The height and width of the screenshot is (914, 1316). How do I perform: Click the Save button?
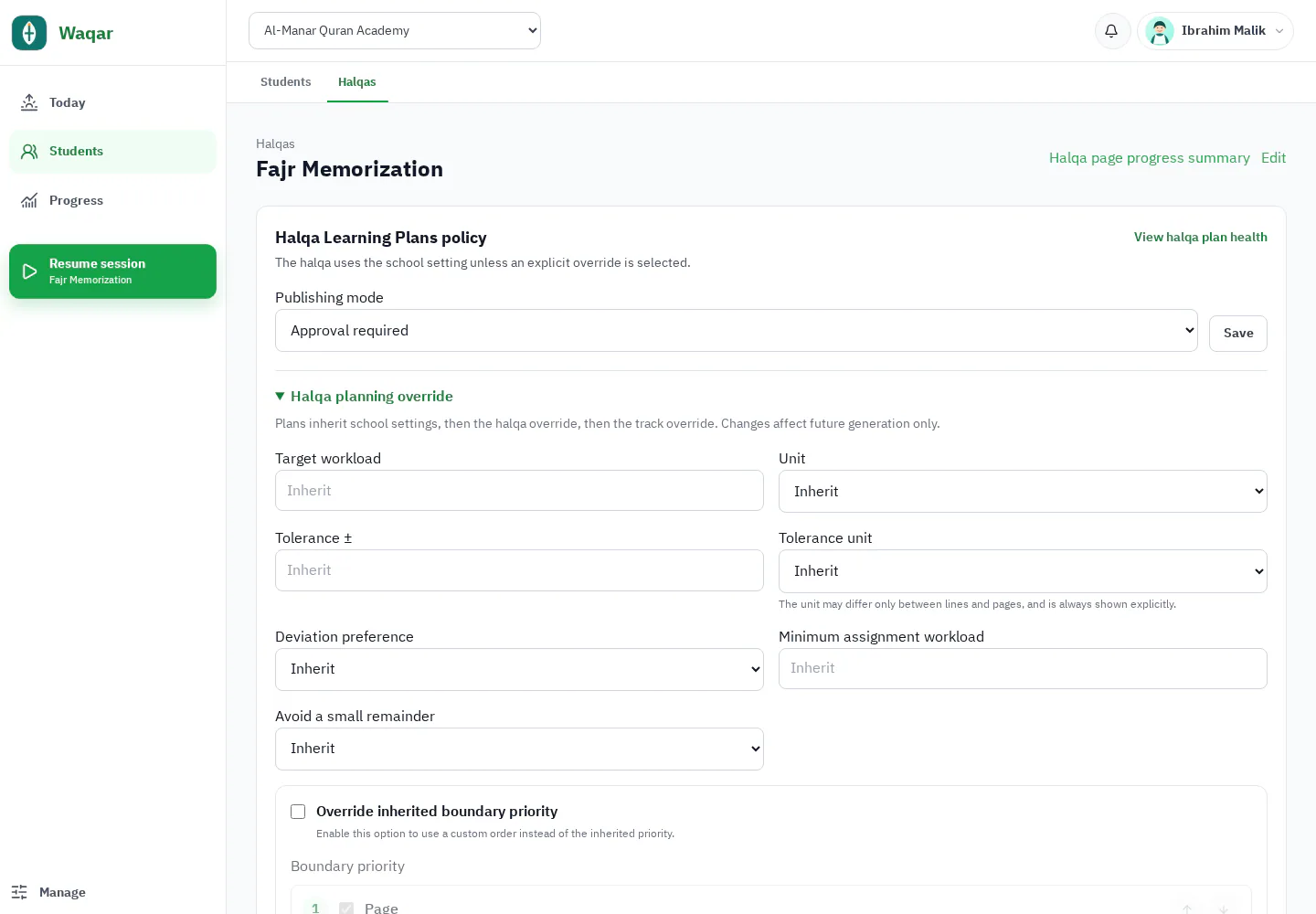(x=1238, y=334)
